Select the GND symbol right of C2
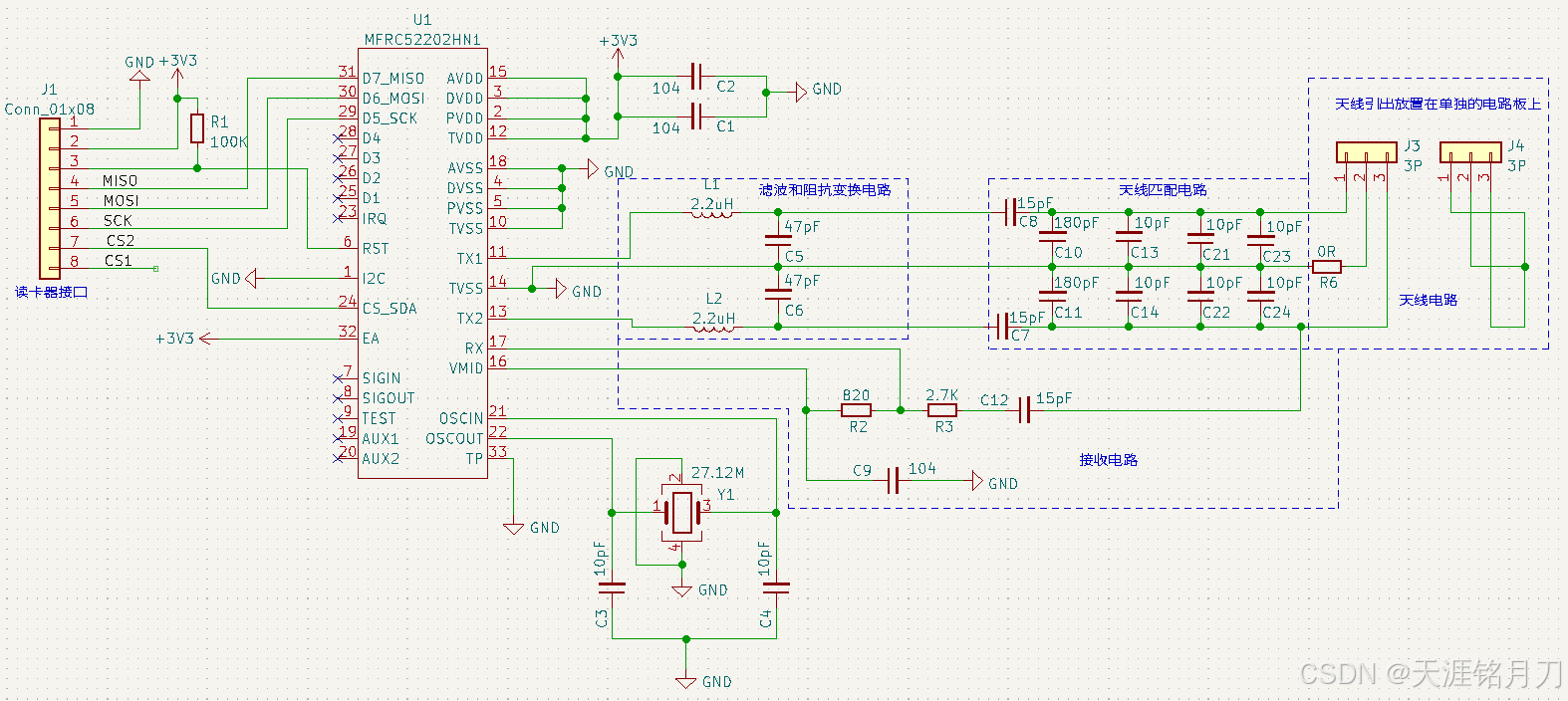Image resolution: width=1568 pixels, height=701 pixels. tap(801, 92)
